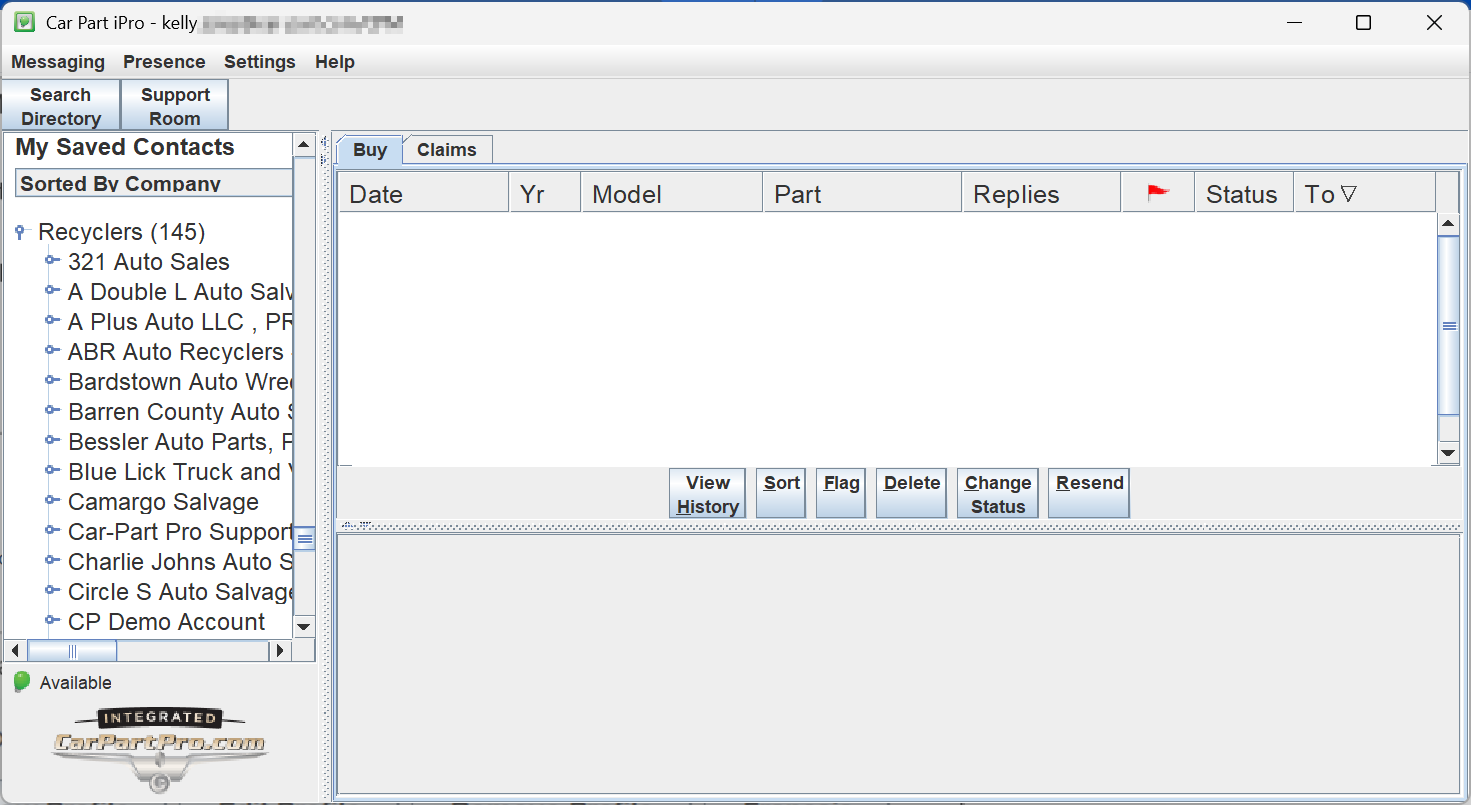Viewport: 1471px width, 805px height.
Task: Select CP Demo Account contact
Action: (166, 622)
